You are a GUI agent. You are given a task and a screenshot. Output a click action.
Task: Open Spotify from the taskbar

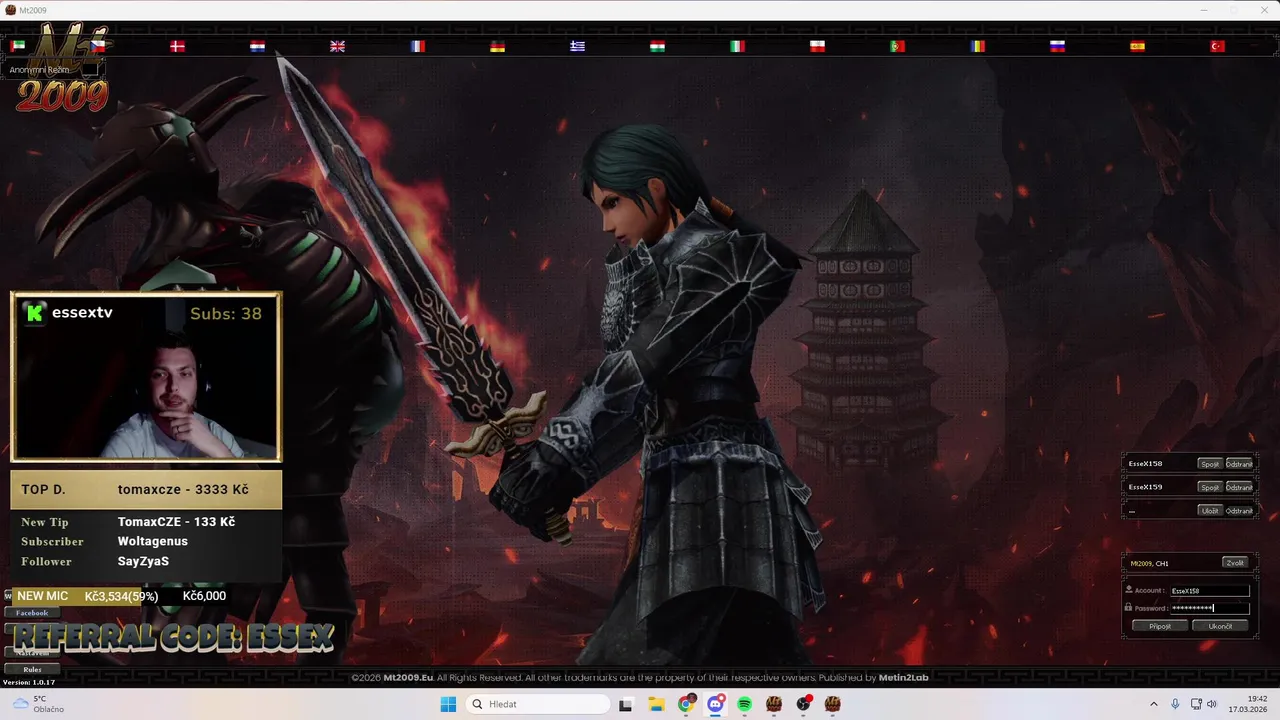click(744, 704)
